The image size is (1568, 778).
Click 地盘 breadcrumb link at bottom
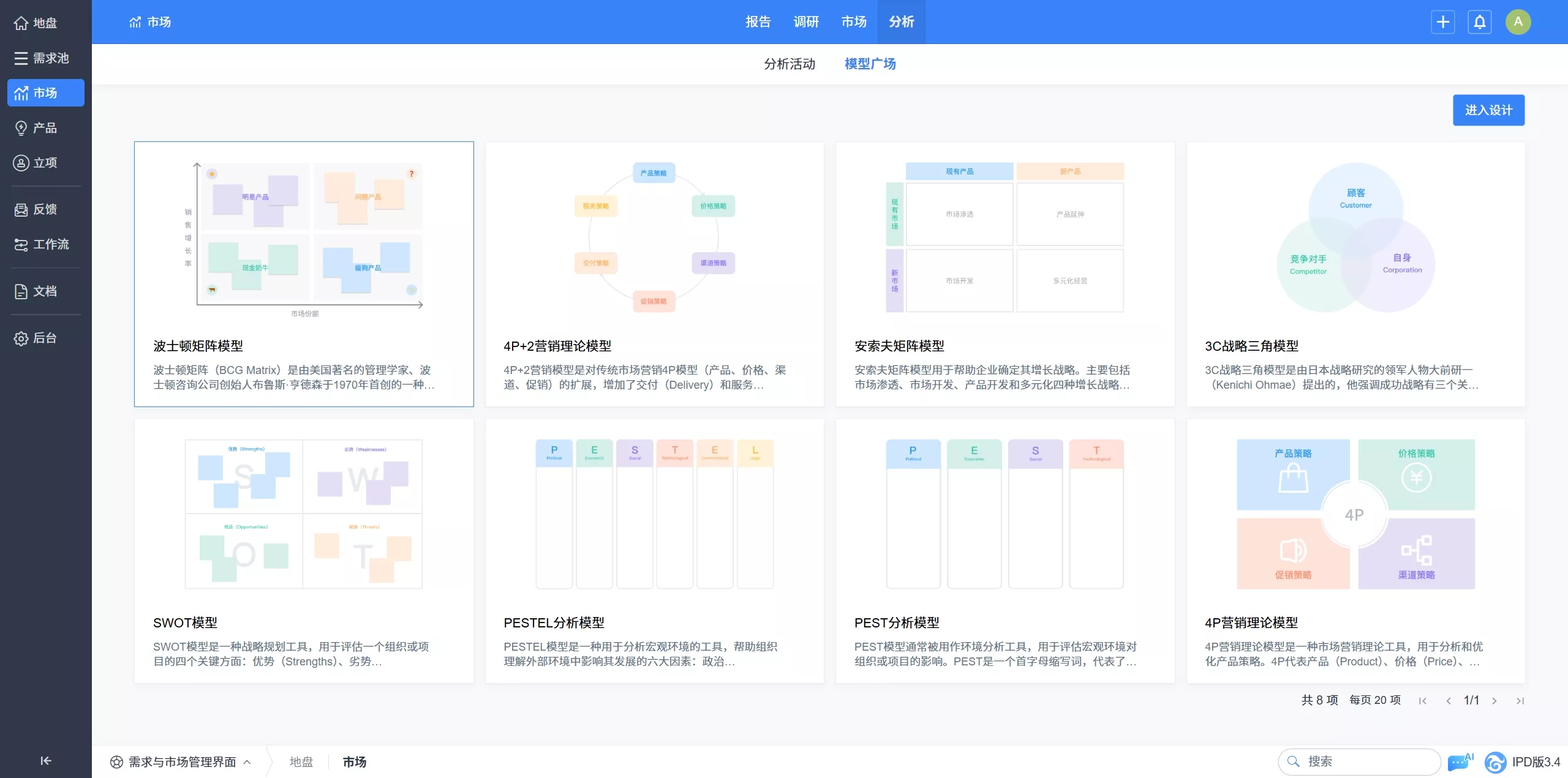click(301, 761)
